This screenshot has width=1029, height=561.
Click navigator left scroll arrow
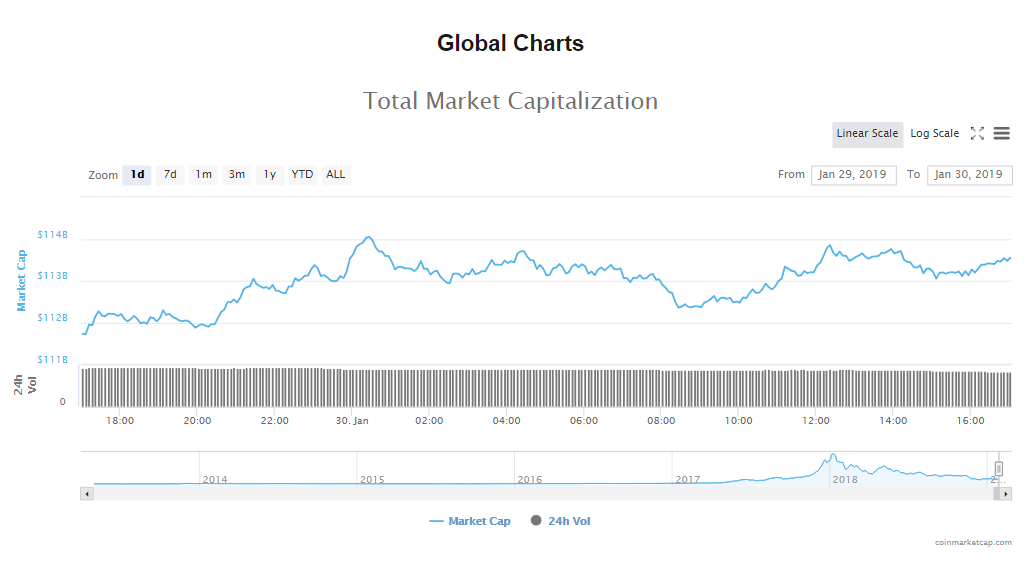(x=87, y=494)
